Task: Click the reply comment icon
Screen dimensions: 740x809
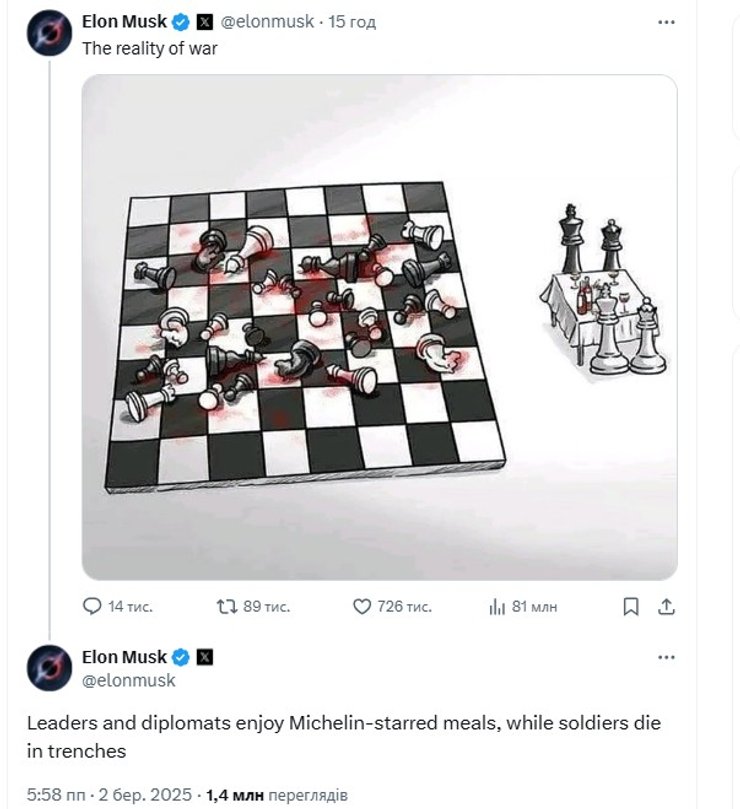Action: (92, 606)
